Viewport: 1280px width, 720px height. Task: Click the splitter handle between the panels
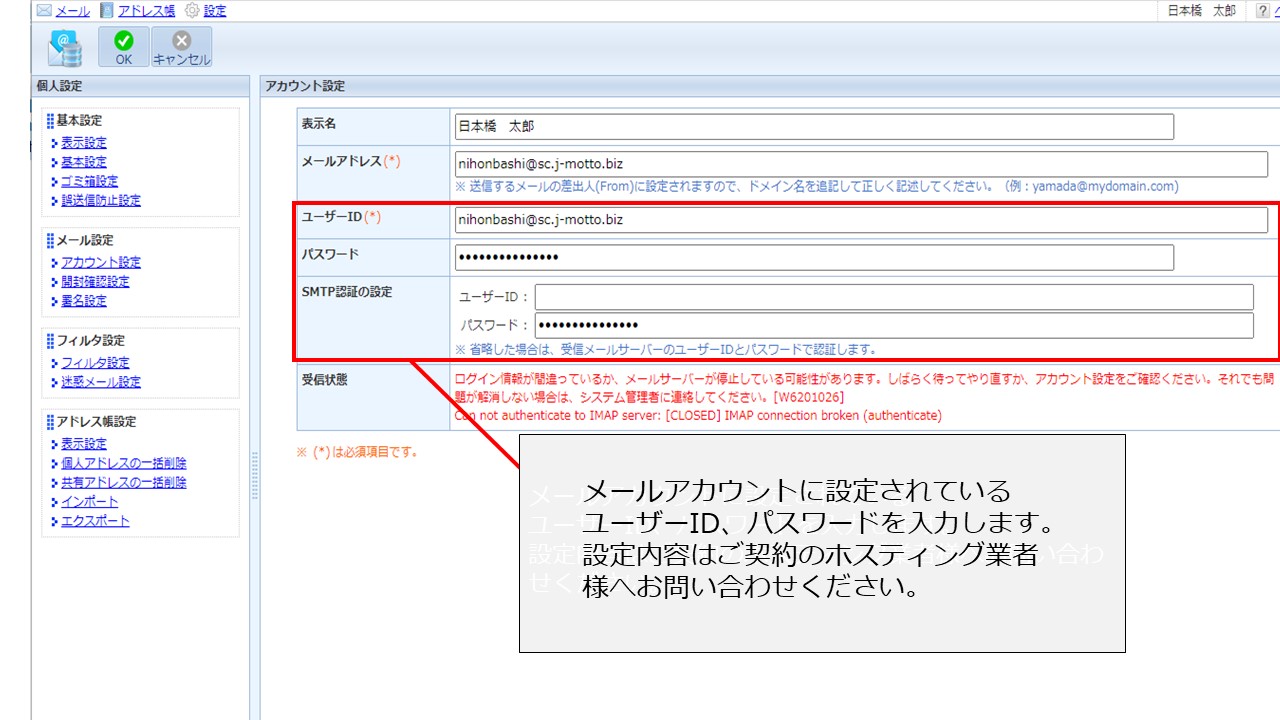click(x=254, y=476)
